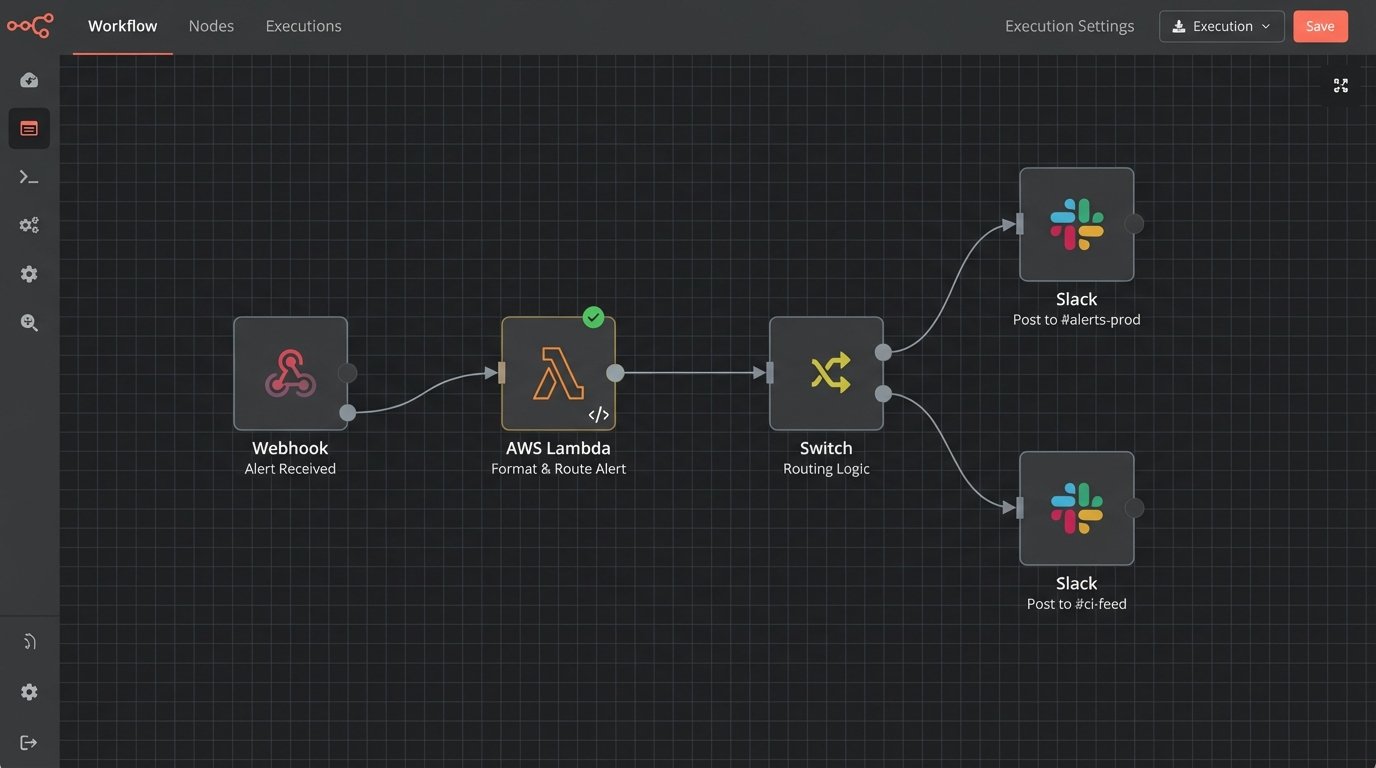
Task: Click the logo in the top left corner
Action: 29,26
